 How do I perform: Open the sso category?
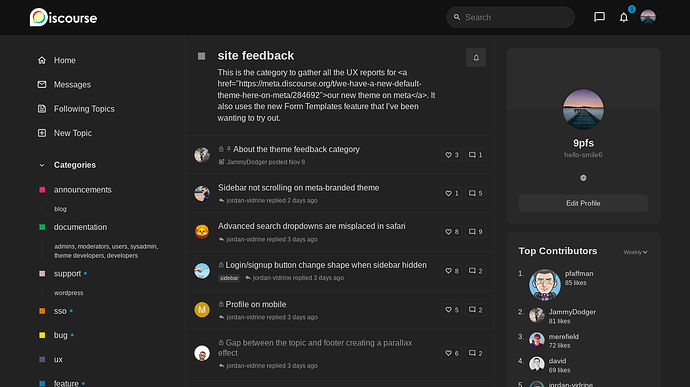[60, 311]
